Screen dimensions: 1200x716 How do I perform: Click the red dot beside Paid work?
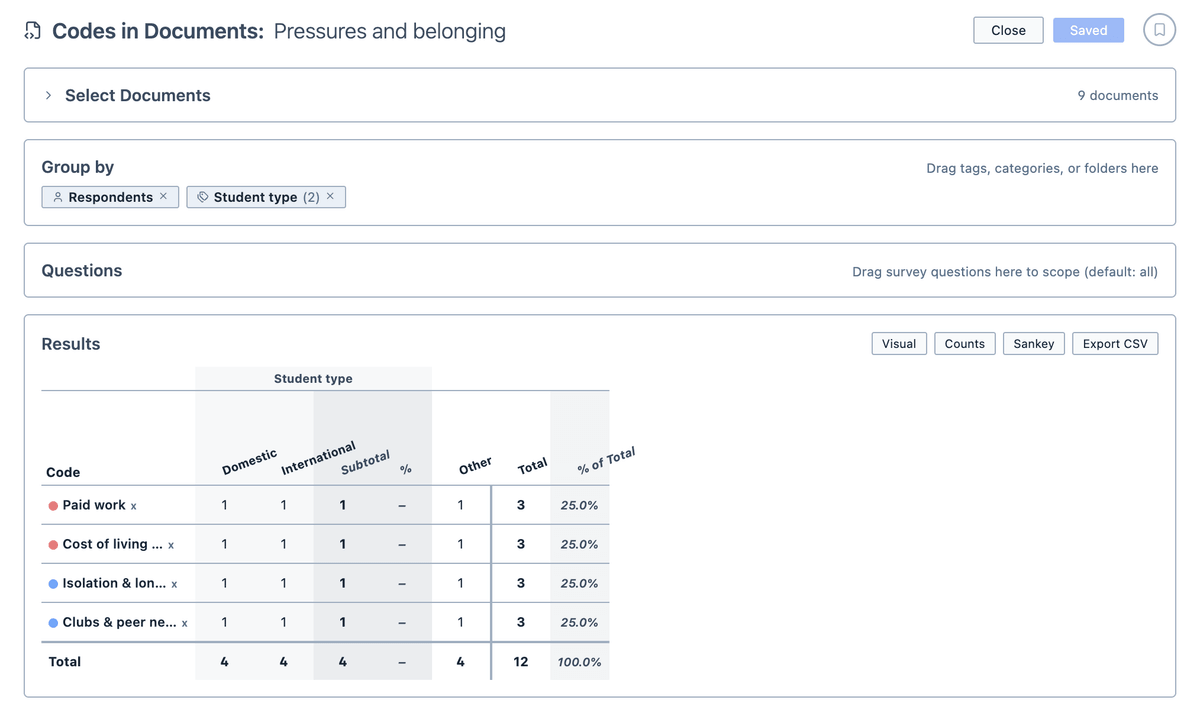pos(53,506)
